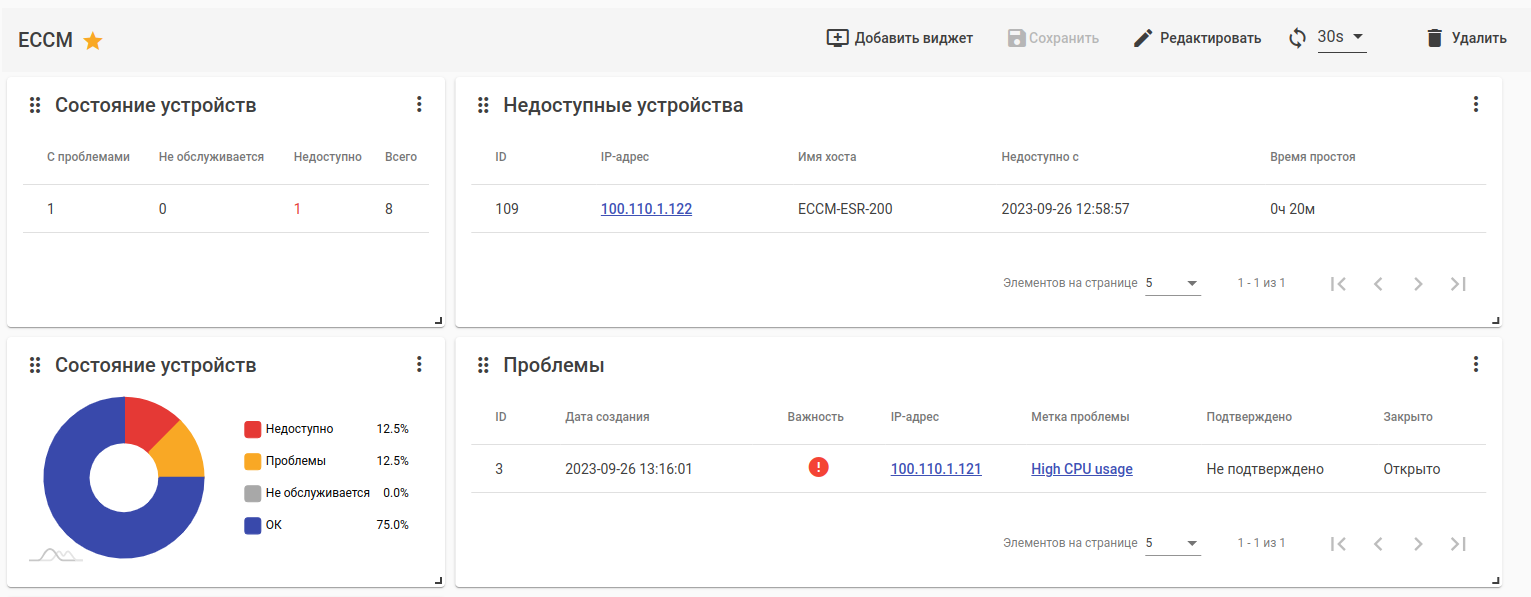Image resolution: width=1531 pixels, height=597 pixels.
Task: Open items-per-page dropdown in Проблемы
Action: tap(1172, 543)
